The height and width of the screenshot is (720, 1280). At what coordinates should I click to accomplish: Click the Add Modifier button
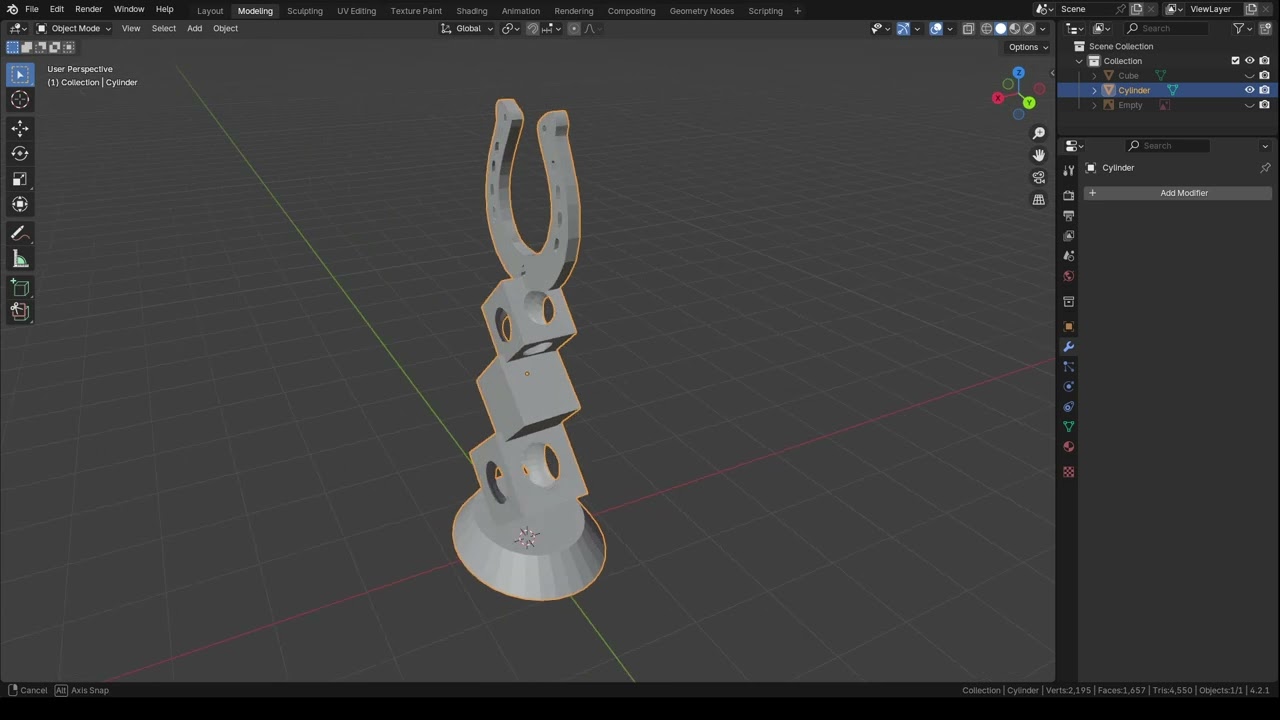click(x=1178, y=193)
